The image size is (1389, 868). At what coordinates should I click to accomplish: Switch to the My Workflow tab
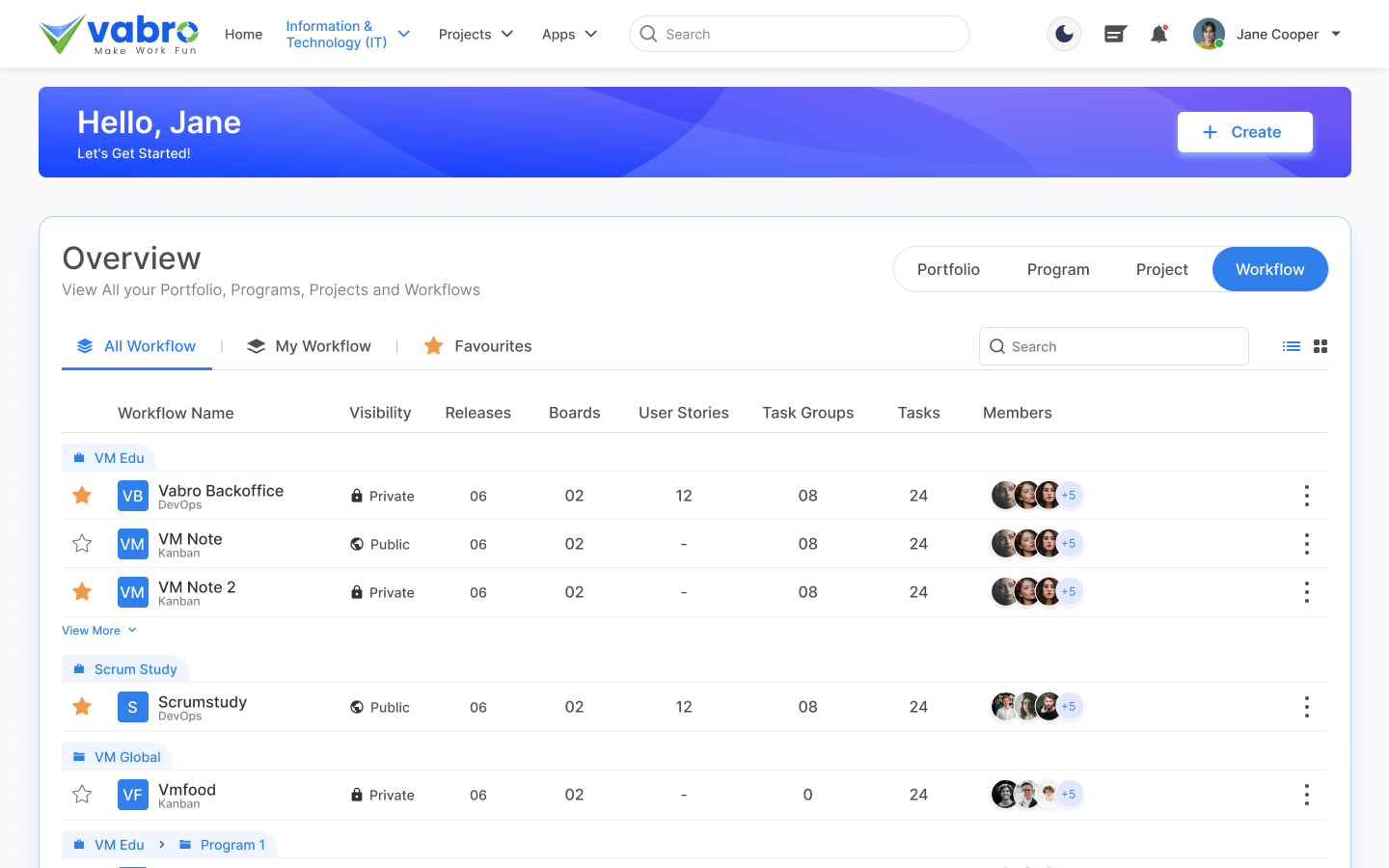310,346
